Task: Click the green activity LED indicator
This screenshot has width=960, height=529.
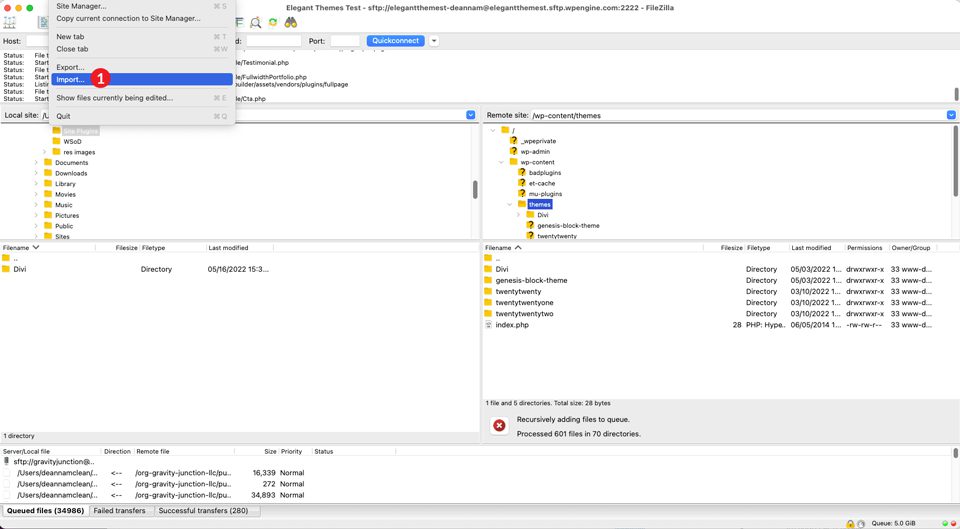Action: click(x=945, y=523)
